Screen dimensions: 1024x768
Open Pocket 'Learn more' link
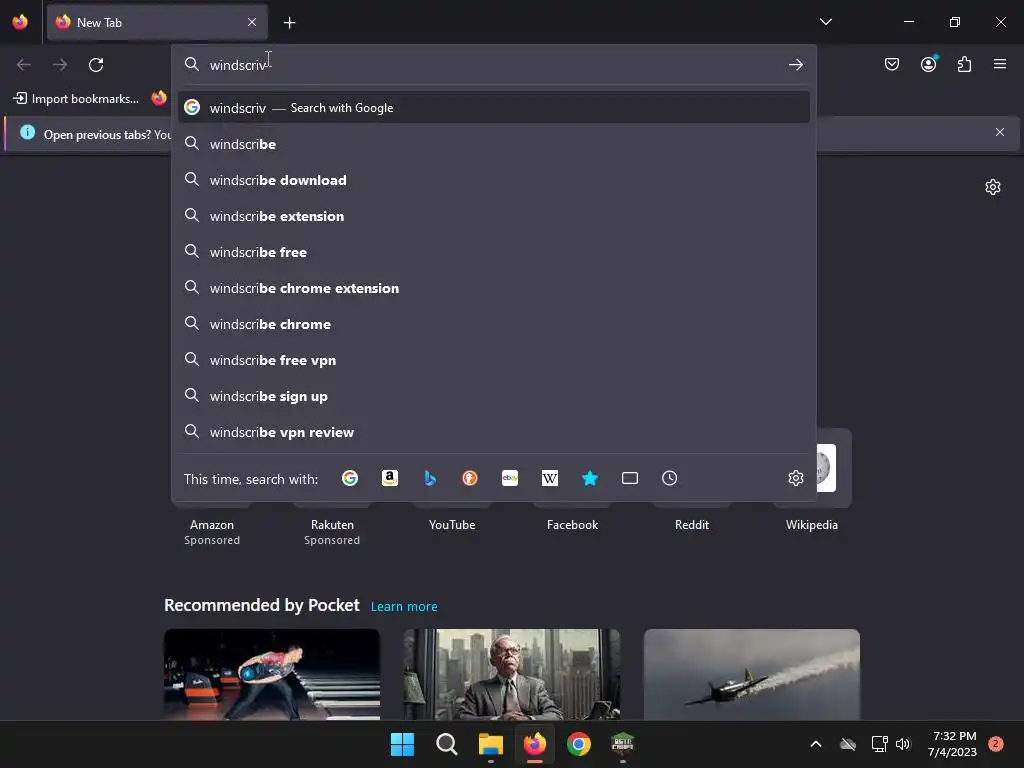404,607
